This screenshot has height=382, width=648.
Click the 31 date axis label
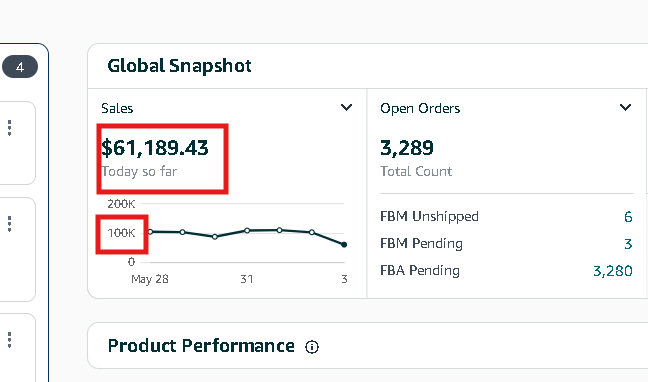pyautogui.click(x=247, y=279)
